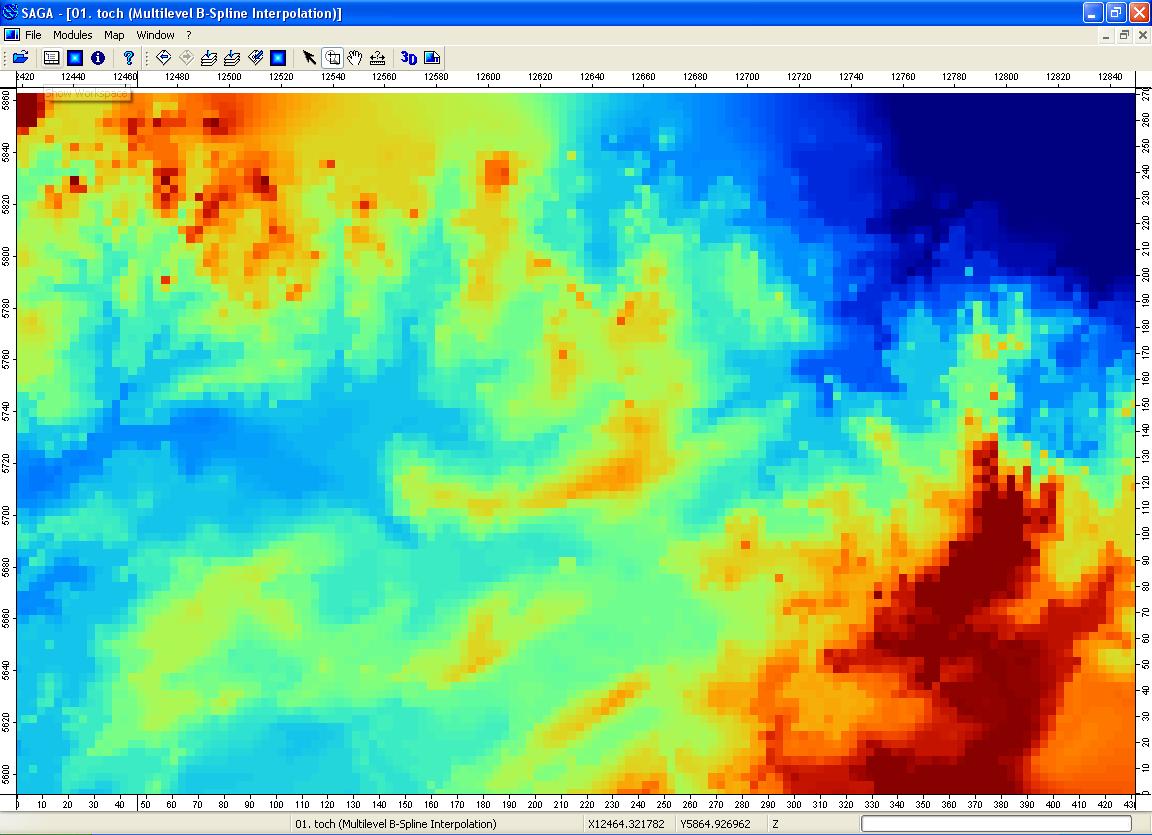Click the greyed next extent right-arrow icon
This screenshot has width=1152, height=835.
pos(187,57)
